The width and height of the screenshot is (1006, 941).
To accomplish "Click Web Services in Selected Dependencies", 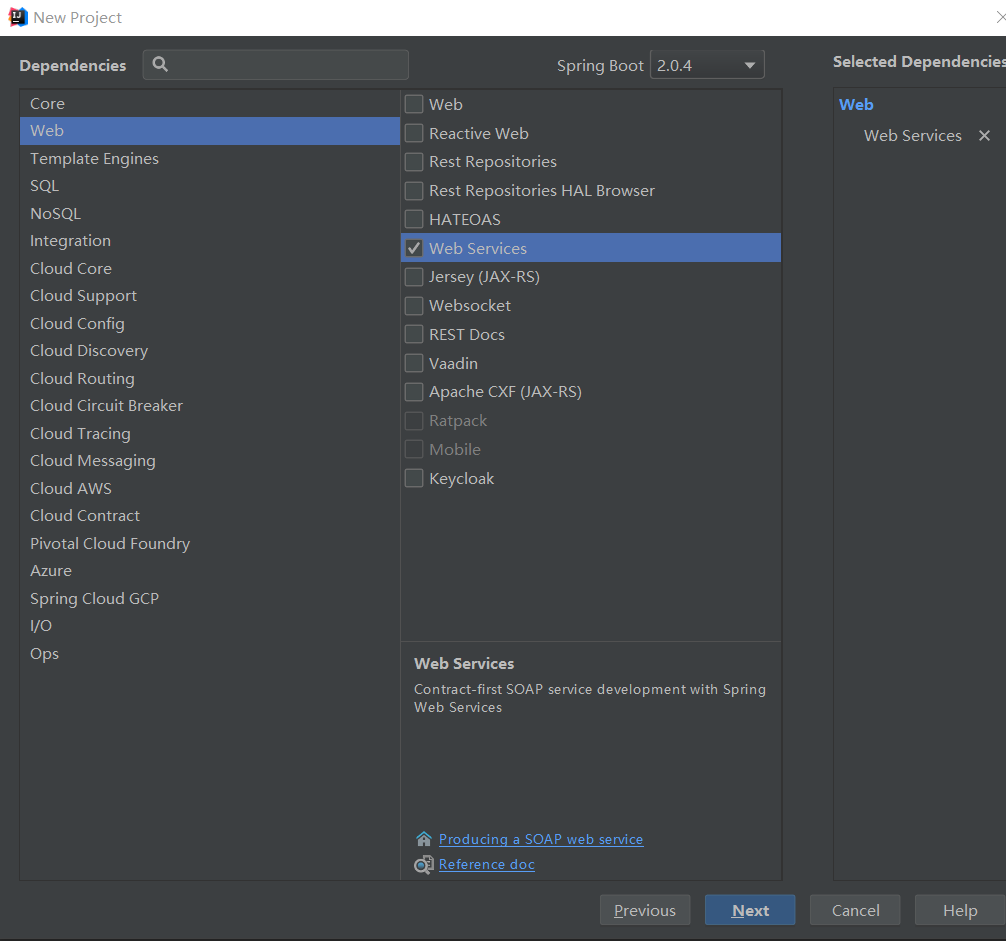I will (x=912, y=135).
